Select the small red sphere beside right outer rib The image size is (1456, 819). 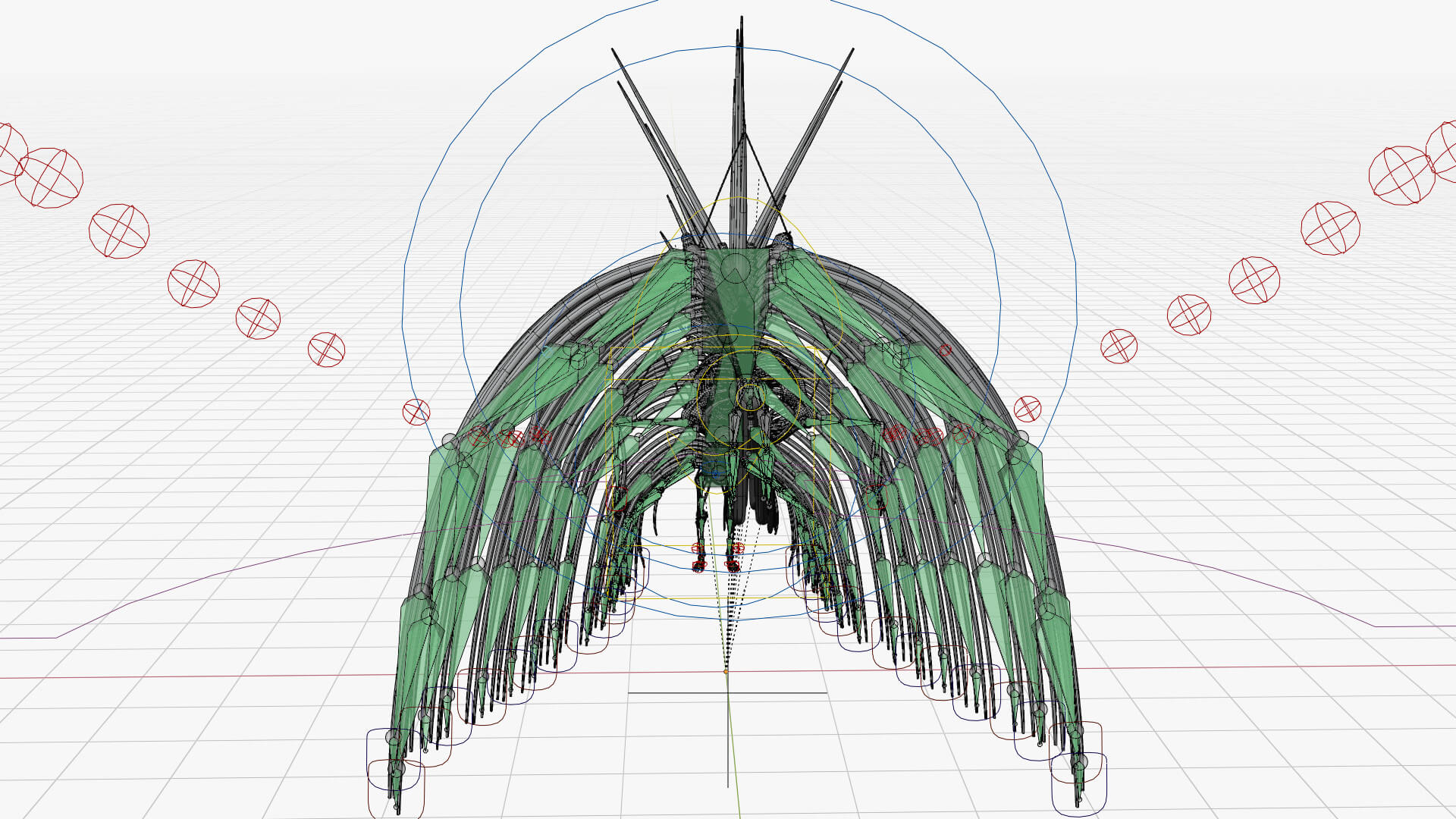coord(1028,409)
